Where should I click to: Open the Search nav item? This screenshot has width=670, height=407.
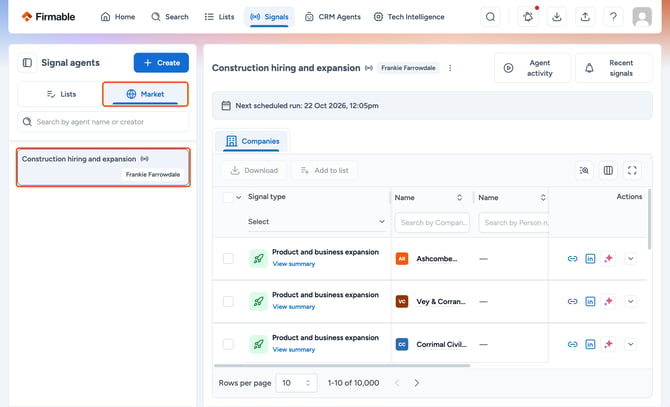170,17
